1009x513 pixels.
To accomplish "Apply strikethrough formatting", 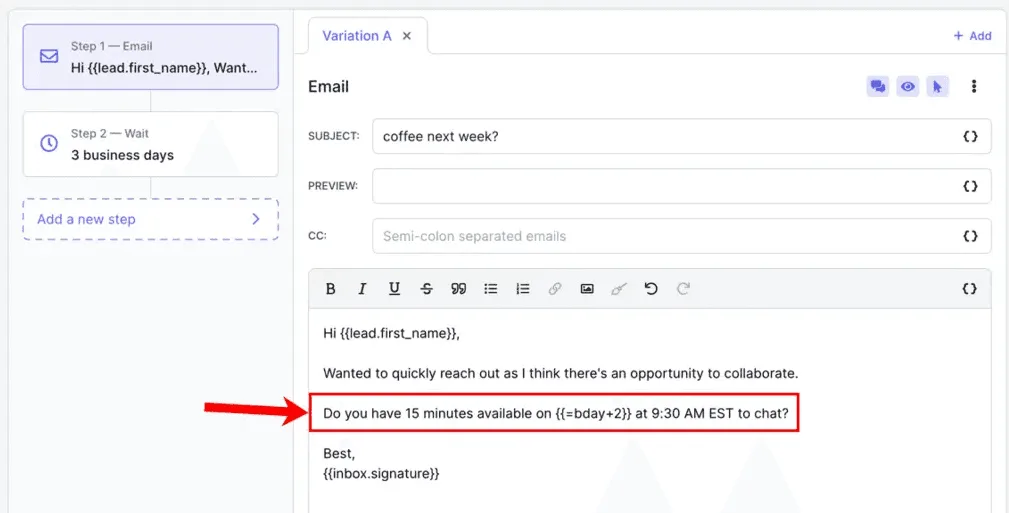I will tap(427, 289).
